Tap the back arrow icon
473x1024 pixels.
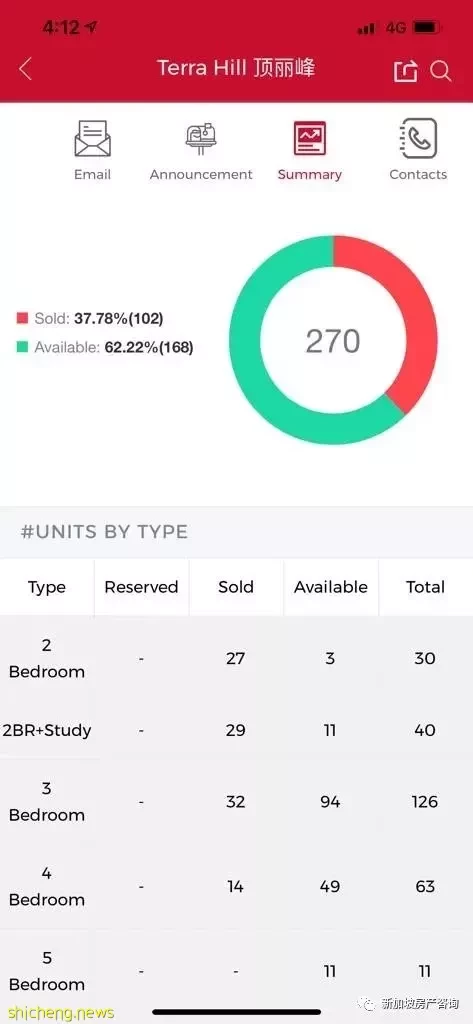[25, 69]
